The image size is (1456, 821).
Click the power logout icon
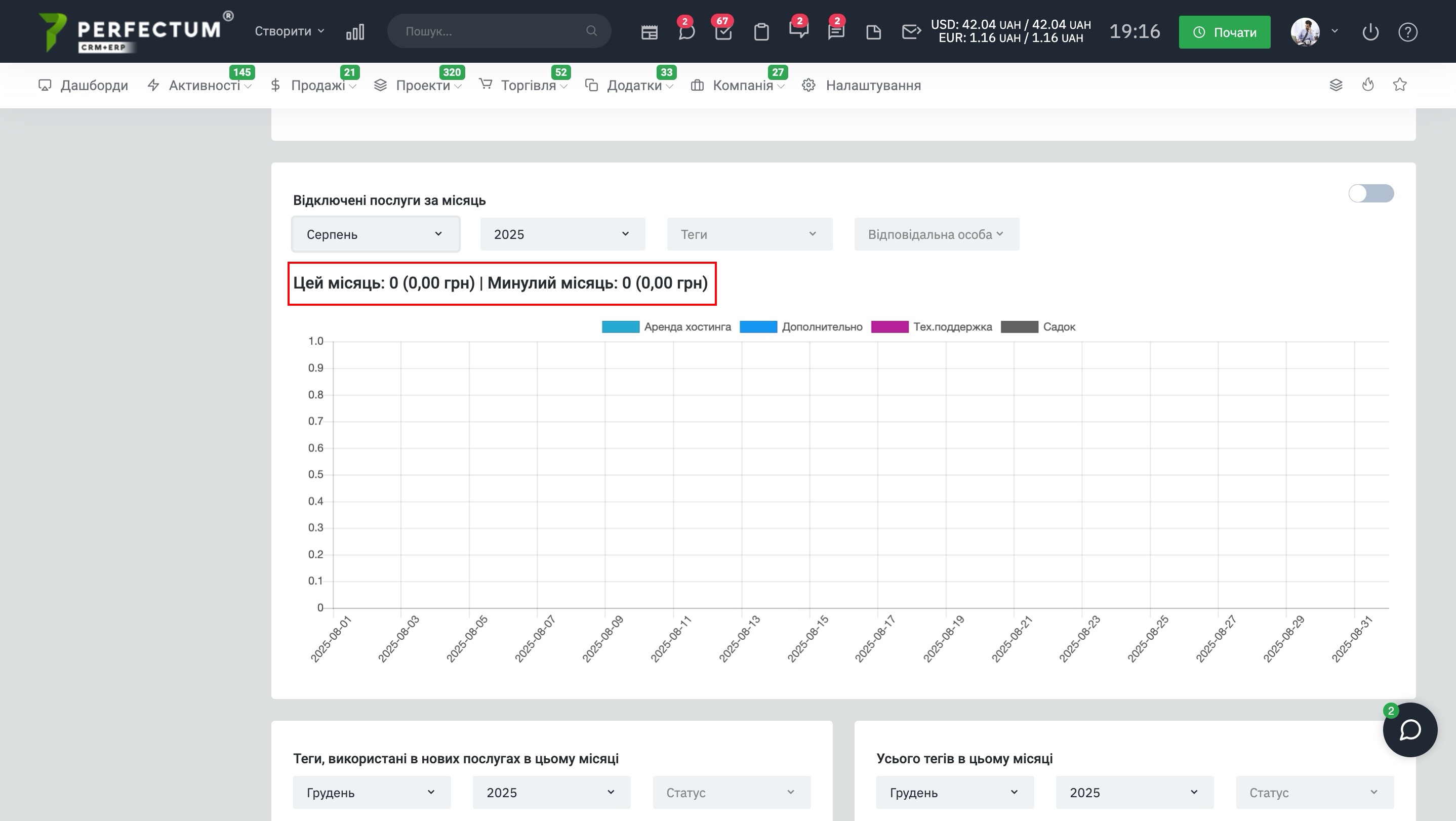click(x=1370, y=32)
